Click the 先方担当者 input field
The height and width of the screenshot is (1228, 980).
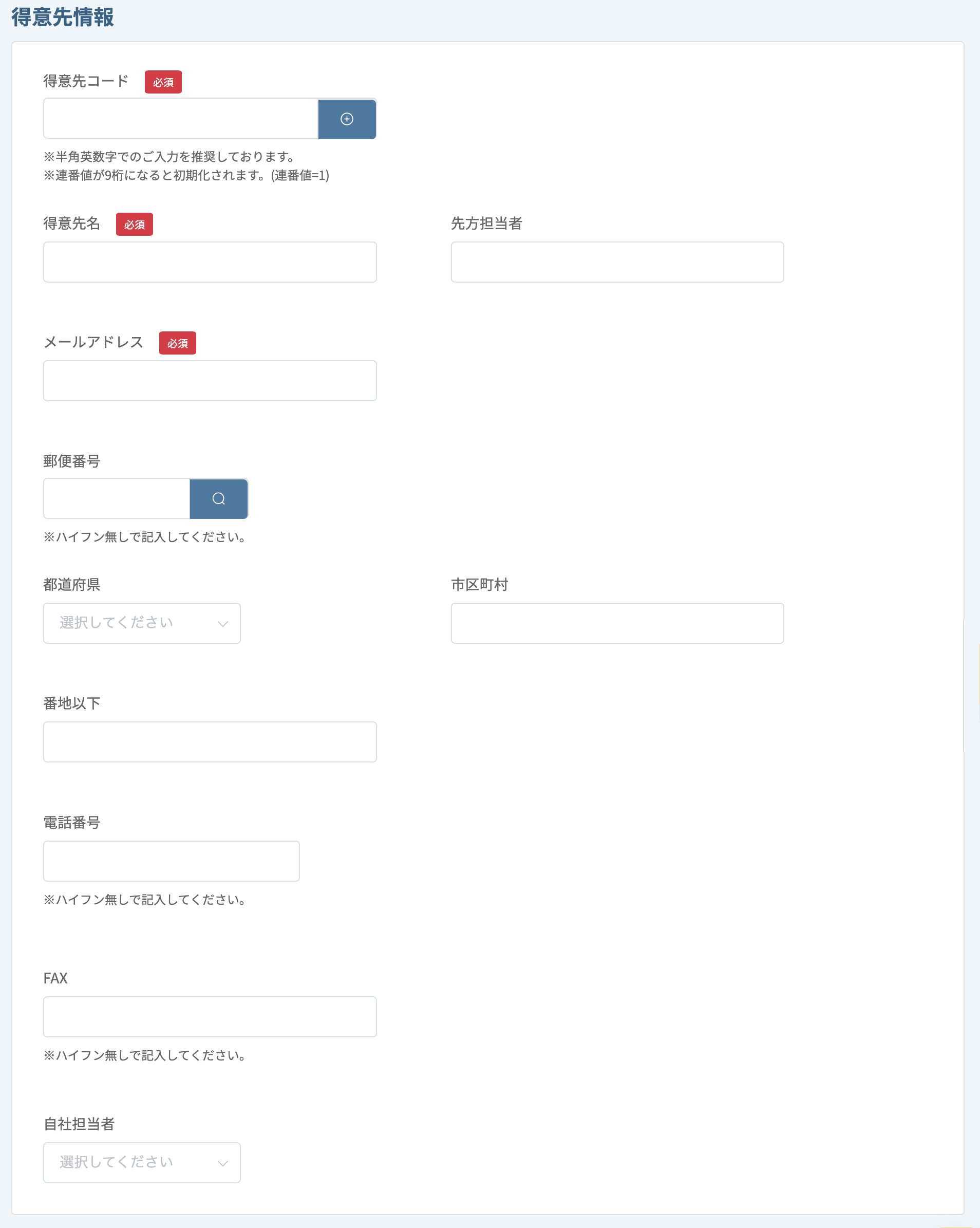coord(617,262)
